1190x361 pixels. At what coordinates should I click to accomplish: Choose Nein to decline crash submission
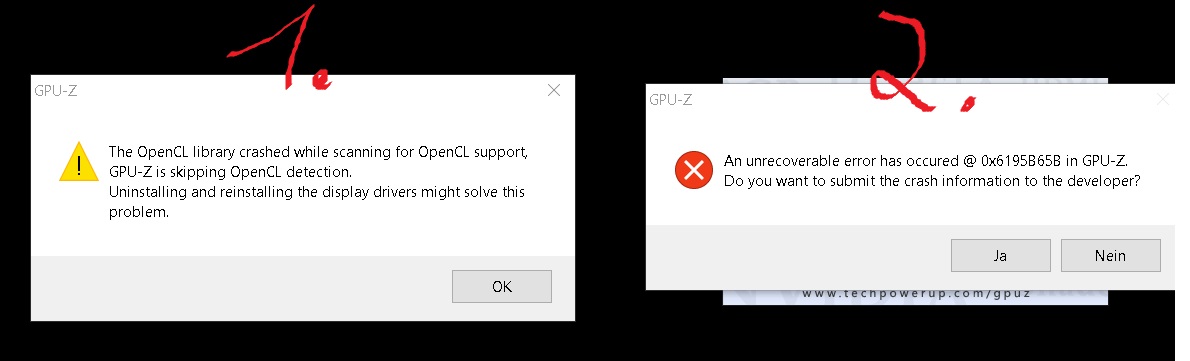[1110, 256]
